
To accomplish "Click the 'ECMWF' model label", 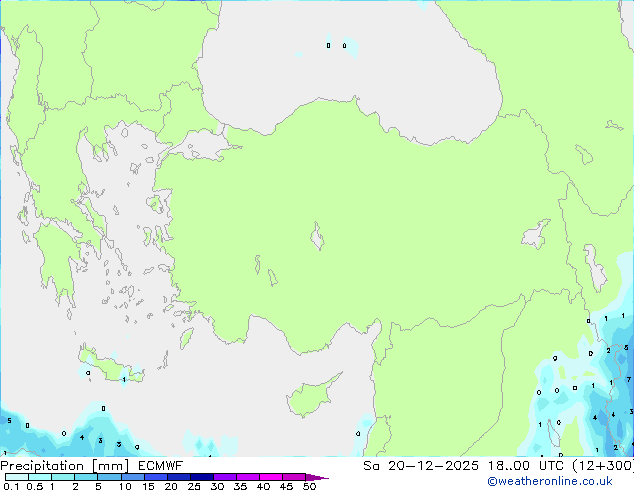I will [161, 466].
